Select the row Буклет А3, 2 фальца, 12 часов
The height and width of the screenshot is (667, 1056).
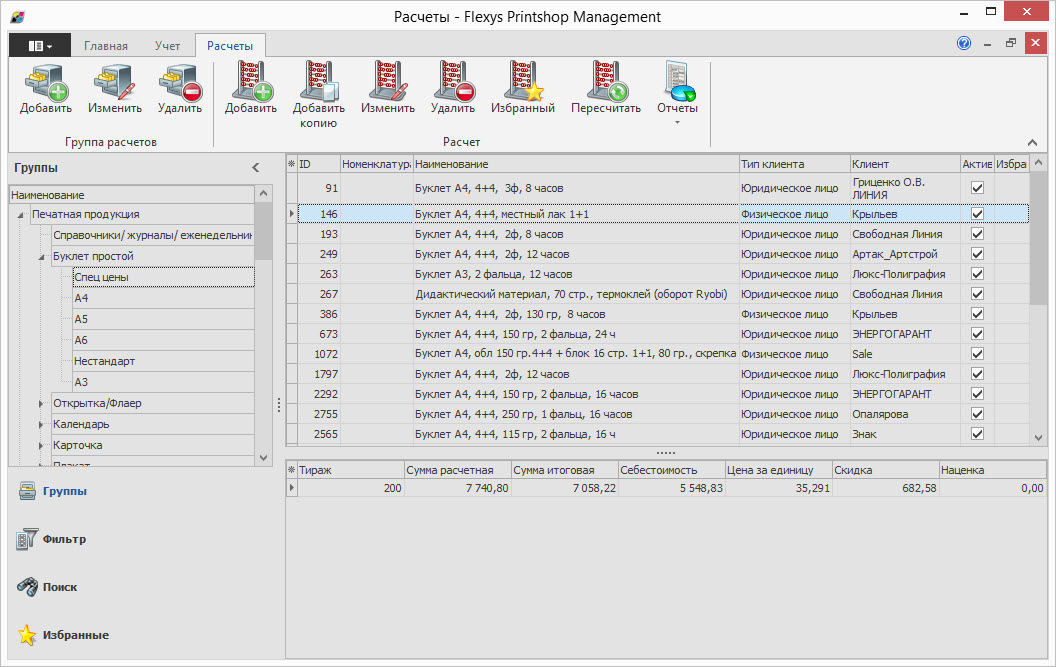pyautogui.click(x=663, y=274)
